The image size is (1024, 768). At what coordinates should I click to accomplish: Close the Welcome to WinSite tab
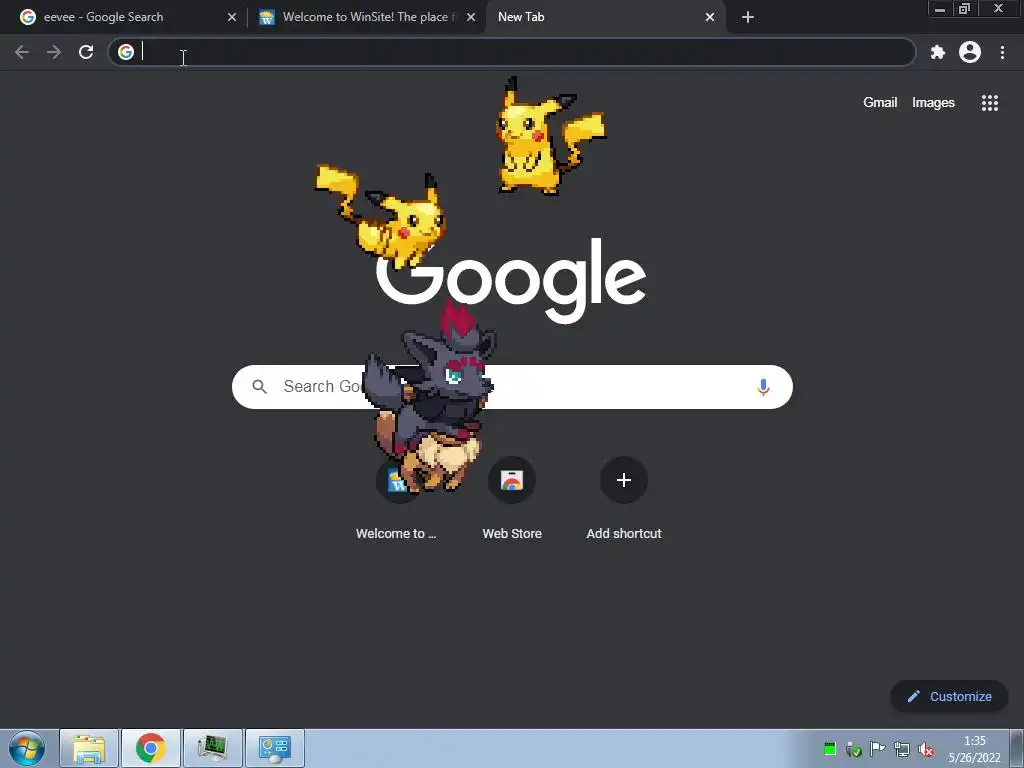471,17
